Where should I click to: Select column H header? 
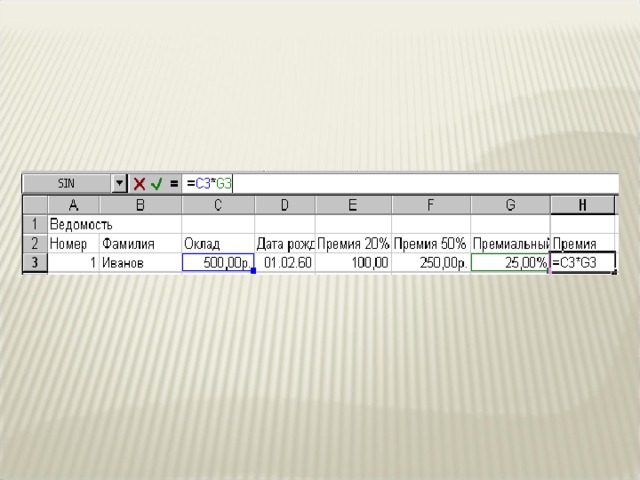tap(582, 204)
